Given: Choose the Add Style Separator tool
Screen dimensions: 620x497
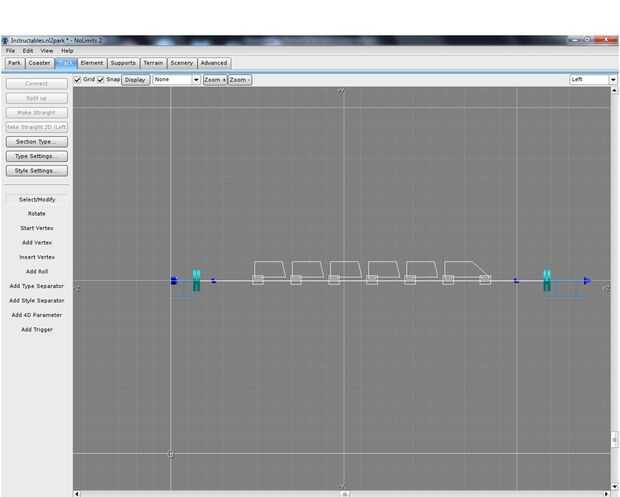Looking at the screenshot, I should coord(37,300).
